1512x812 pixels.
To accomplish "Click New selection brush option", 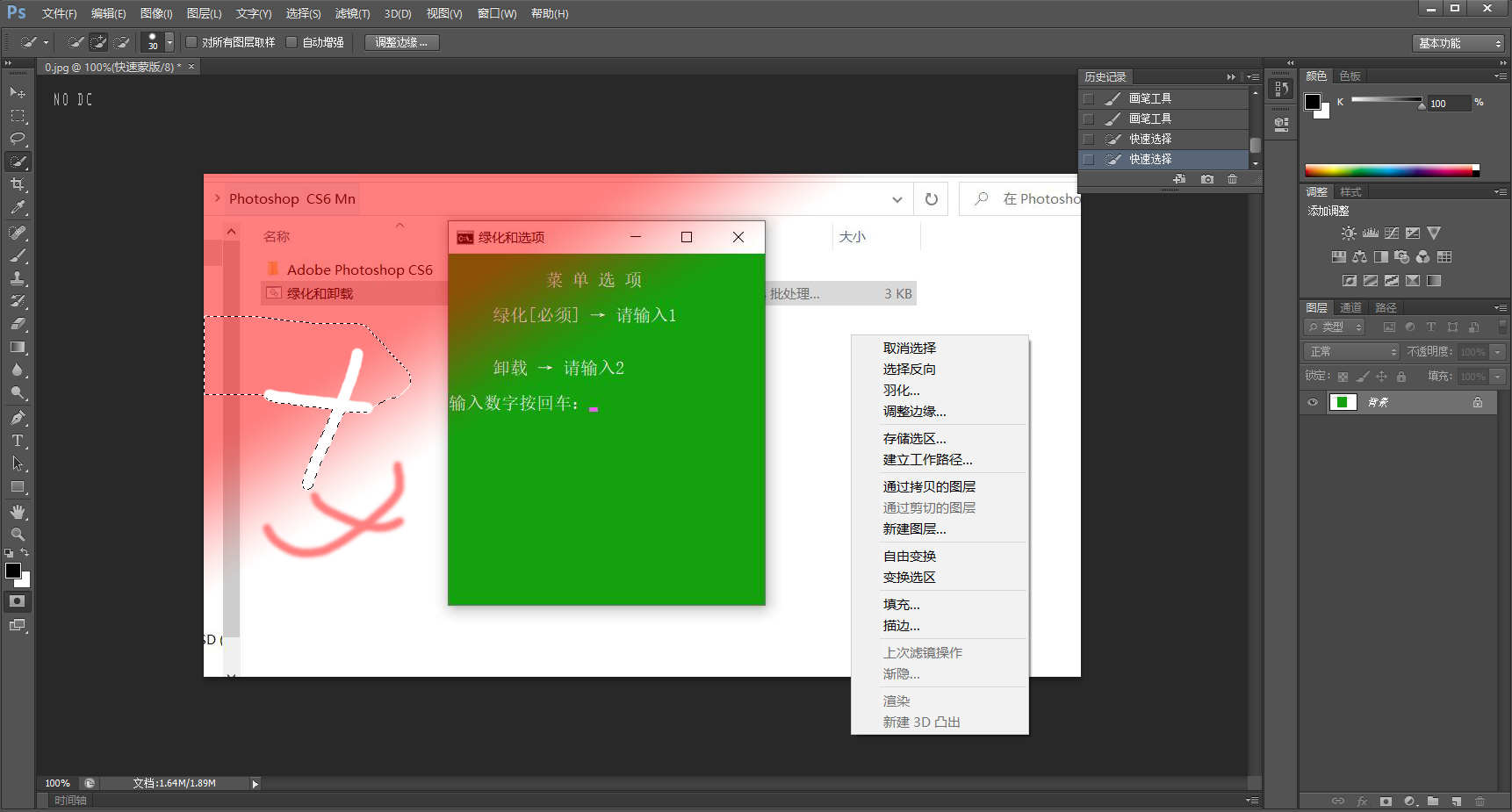I will 76,42.
